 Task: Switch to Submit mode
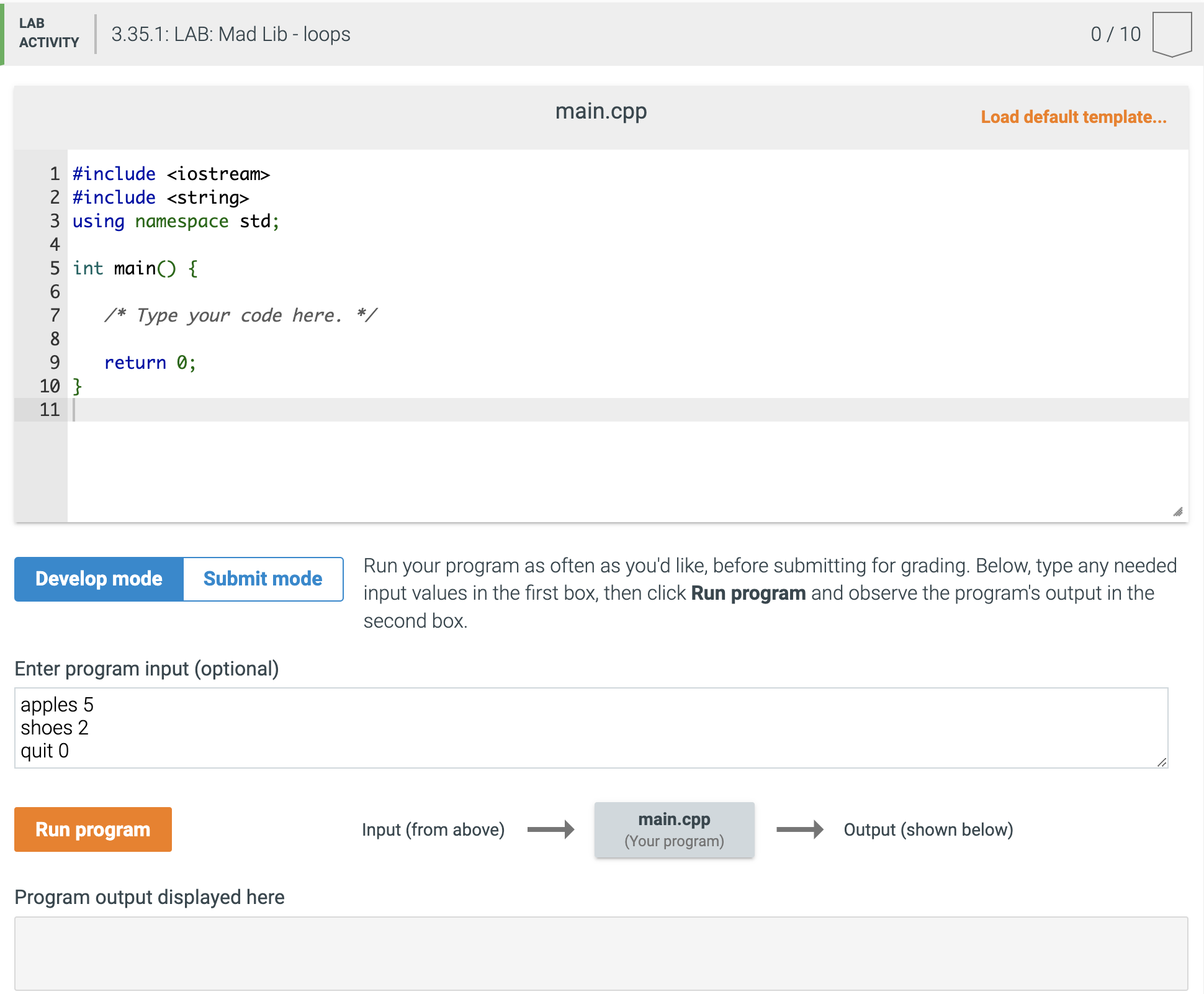tap(262, 579)
